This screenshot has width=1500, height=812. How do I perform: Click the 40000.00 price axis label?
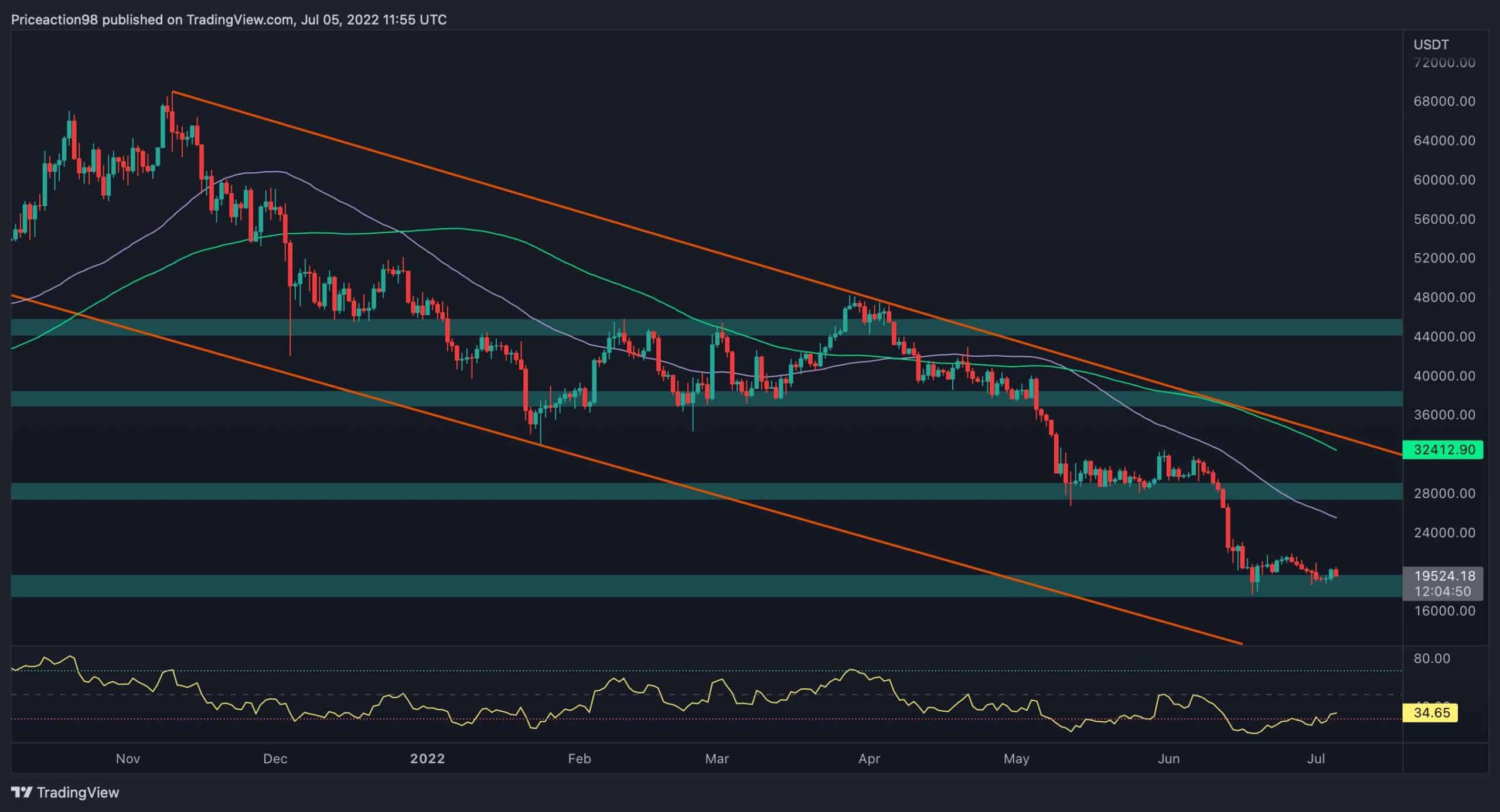pos(1444,376)
